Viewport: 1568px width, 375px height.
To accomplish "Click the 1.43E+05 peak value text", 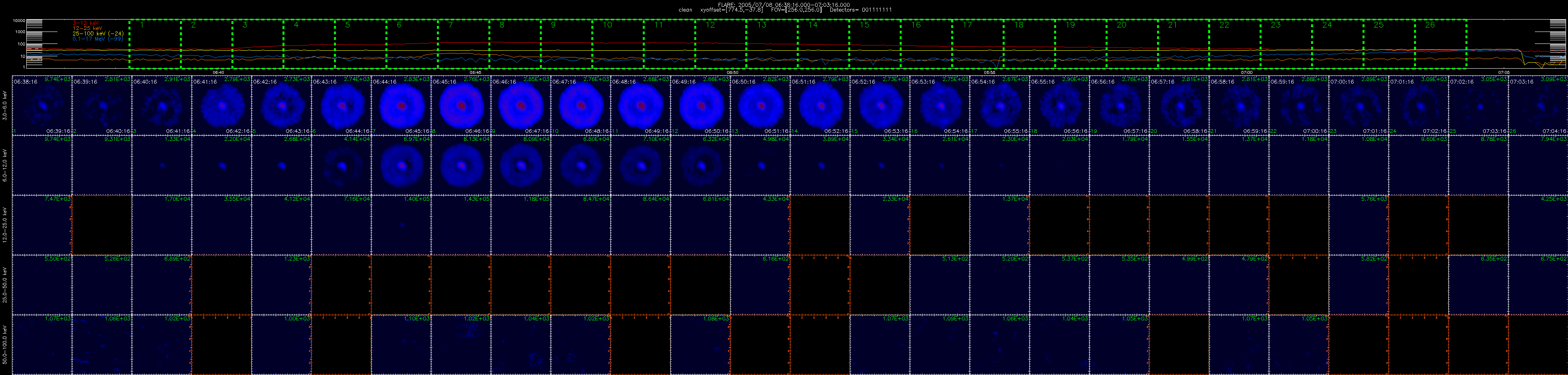I will pyautogui.click(x=477, y=199).
